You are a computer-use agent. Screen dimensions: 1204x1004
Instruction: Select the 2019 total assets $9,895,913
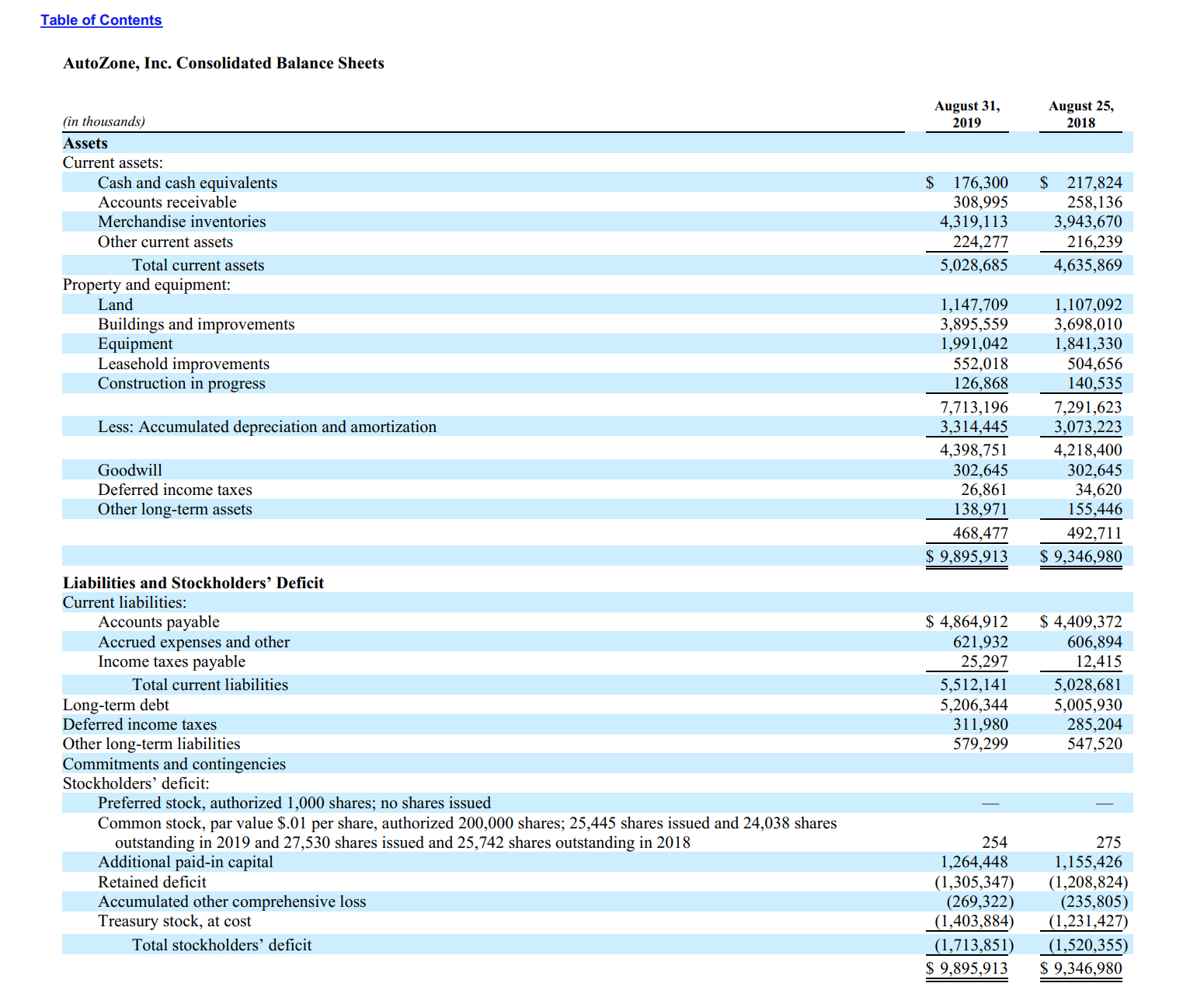coord(967,556)
